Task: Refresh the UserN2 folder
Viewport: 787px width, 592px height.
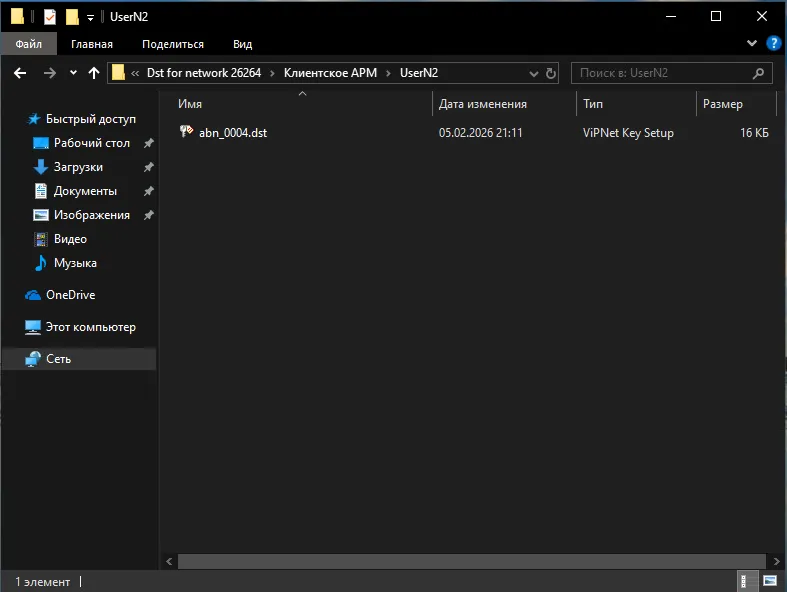Action: tap(551, 73)
